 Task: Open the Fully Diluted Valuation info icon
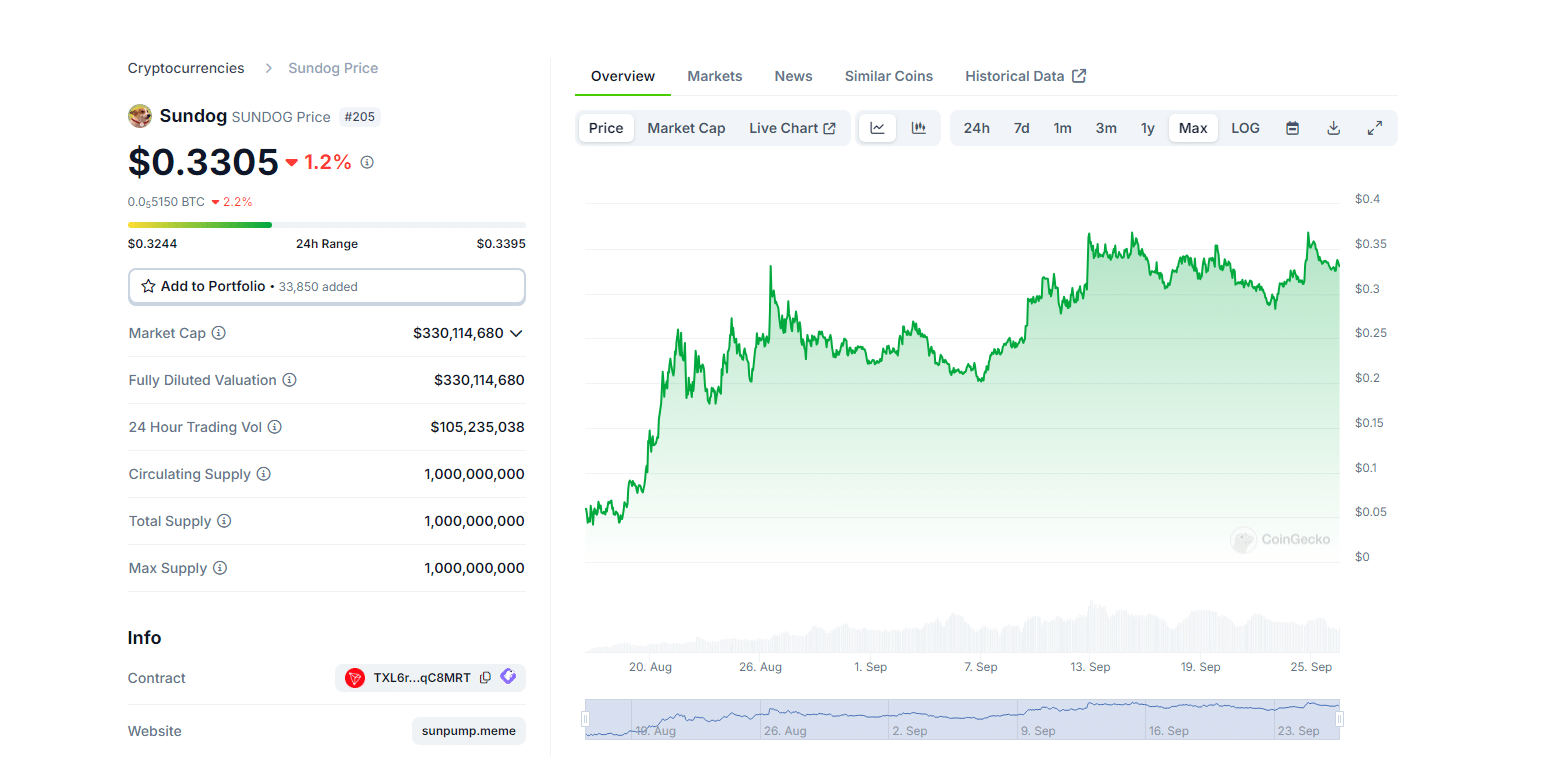(289, 380)
